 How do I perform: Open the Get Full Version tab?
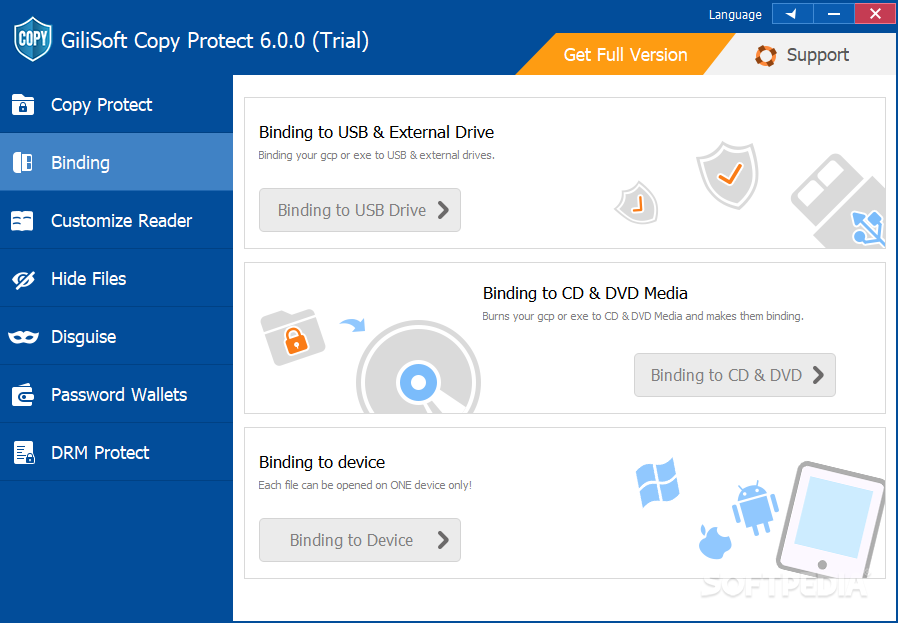(x=625, y=54)
